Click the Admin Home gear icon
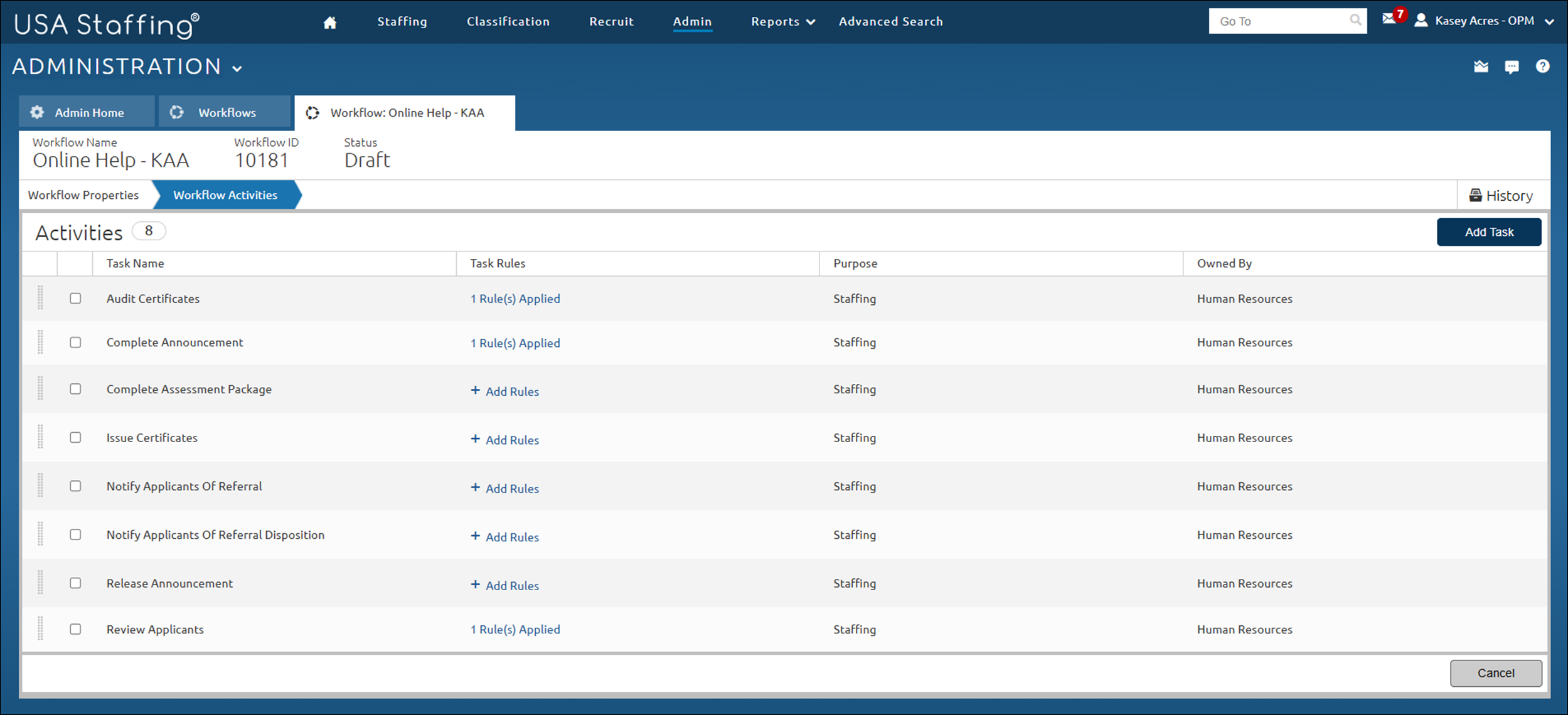Image resolution: width=1568 pixels, height=715 pixels. pos(37,112)
